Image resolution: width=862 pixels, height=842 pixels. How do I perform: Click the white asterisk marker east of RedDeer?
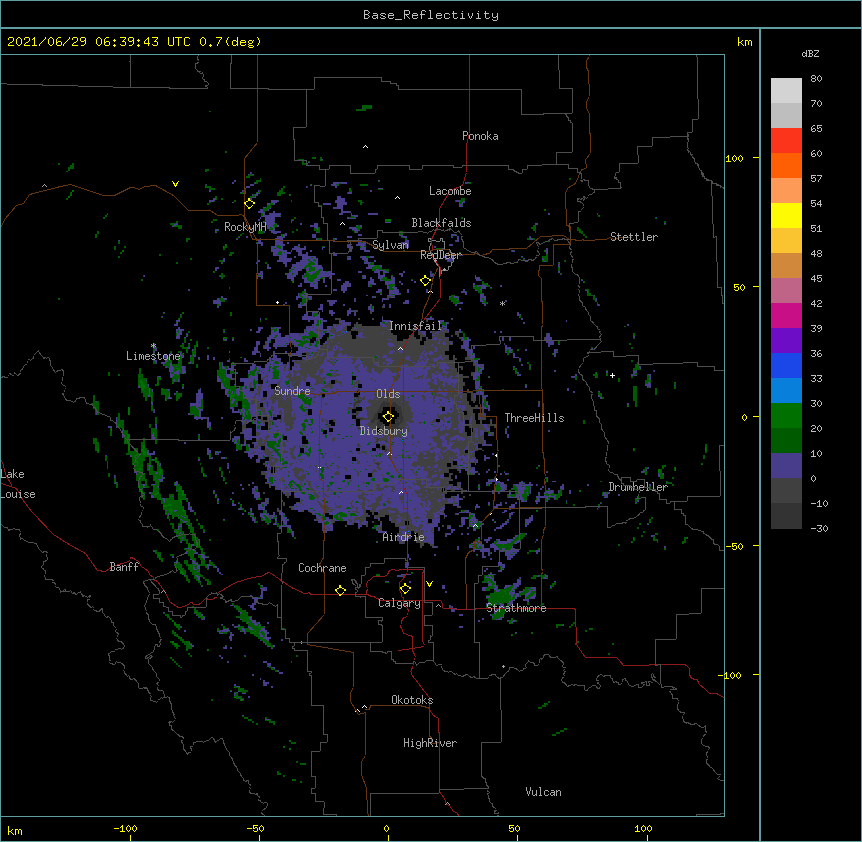tap(502, 303)
